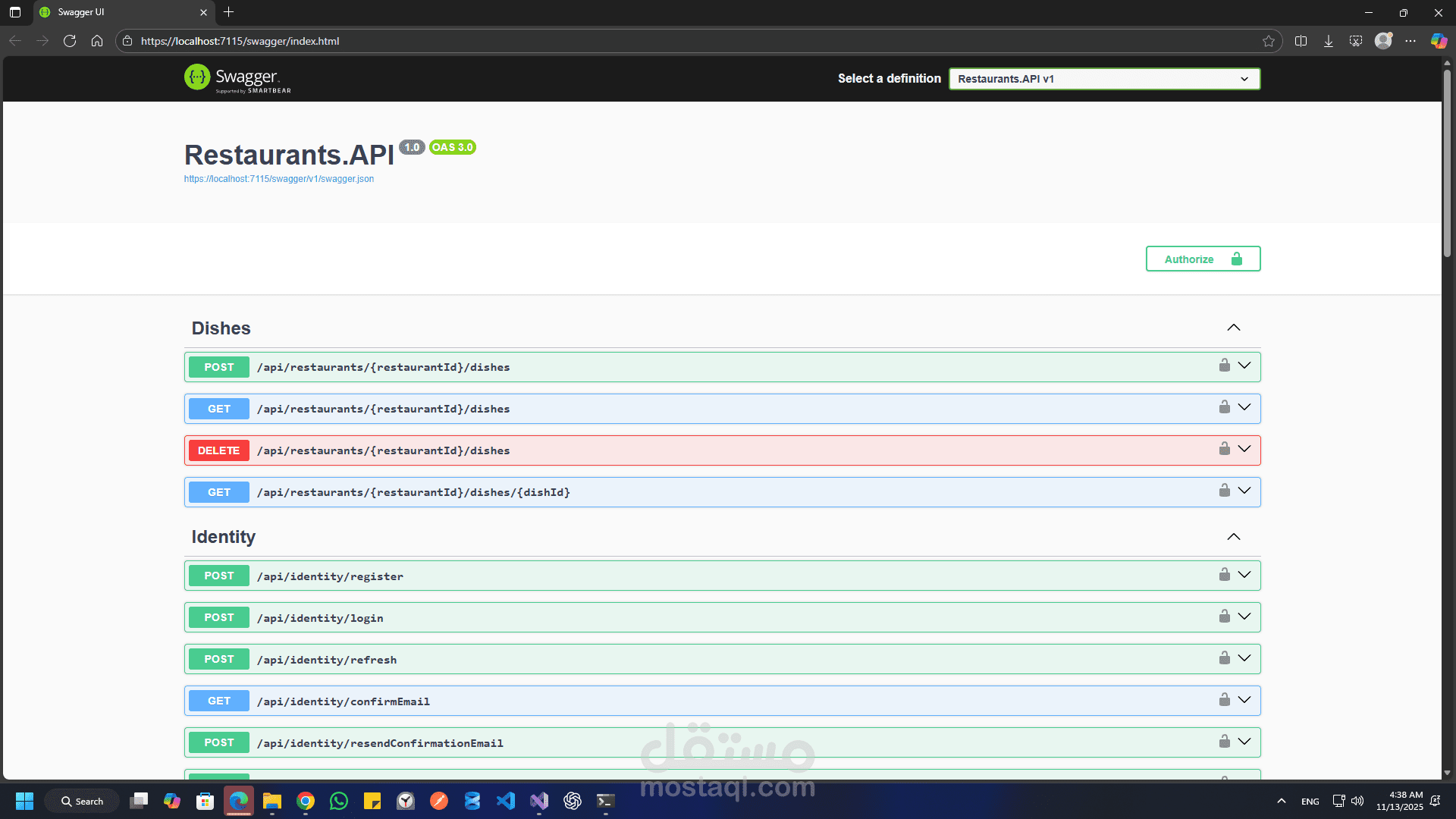This screenshot has width=1456, height=819.
Task: Open a new browser tab
Action: [x=229, y=12]
